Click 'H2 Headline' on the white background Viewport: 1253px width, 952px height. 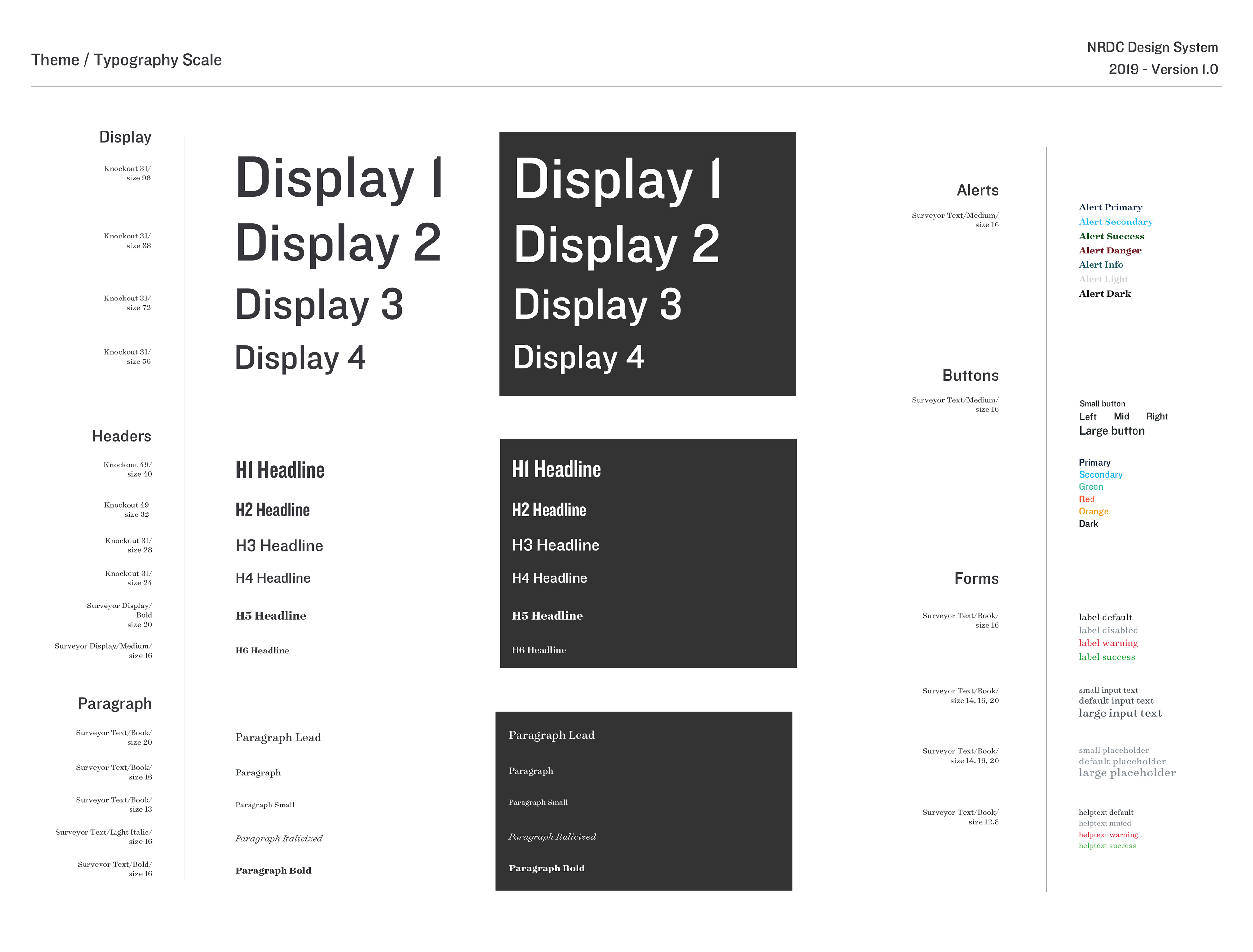[x=272, y=510]
